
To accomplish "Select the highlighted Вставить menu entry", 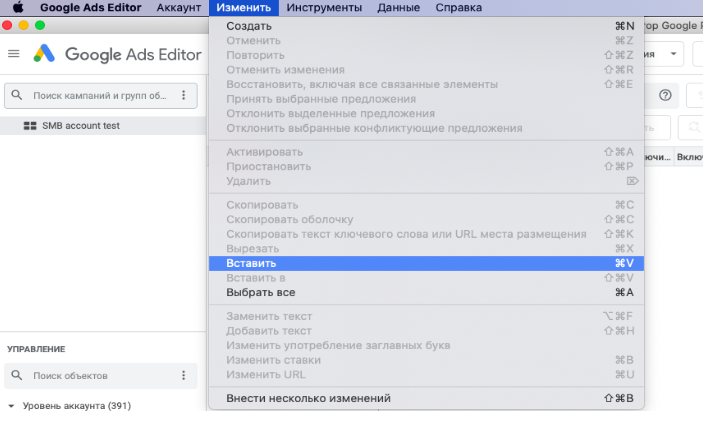I will (x=426, y=263).
